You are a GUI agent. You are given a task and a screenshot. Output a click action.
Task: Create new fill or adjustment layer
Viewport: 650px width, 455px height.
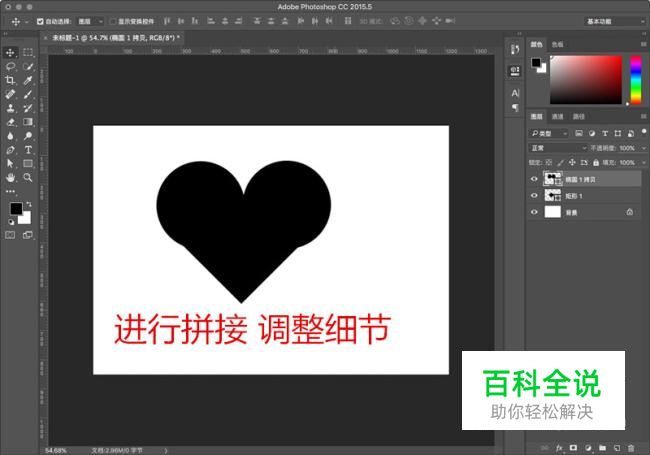pyautogui.click(x=588, y=448)
